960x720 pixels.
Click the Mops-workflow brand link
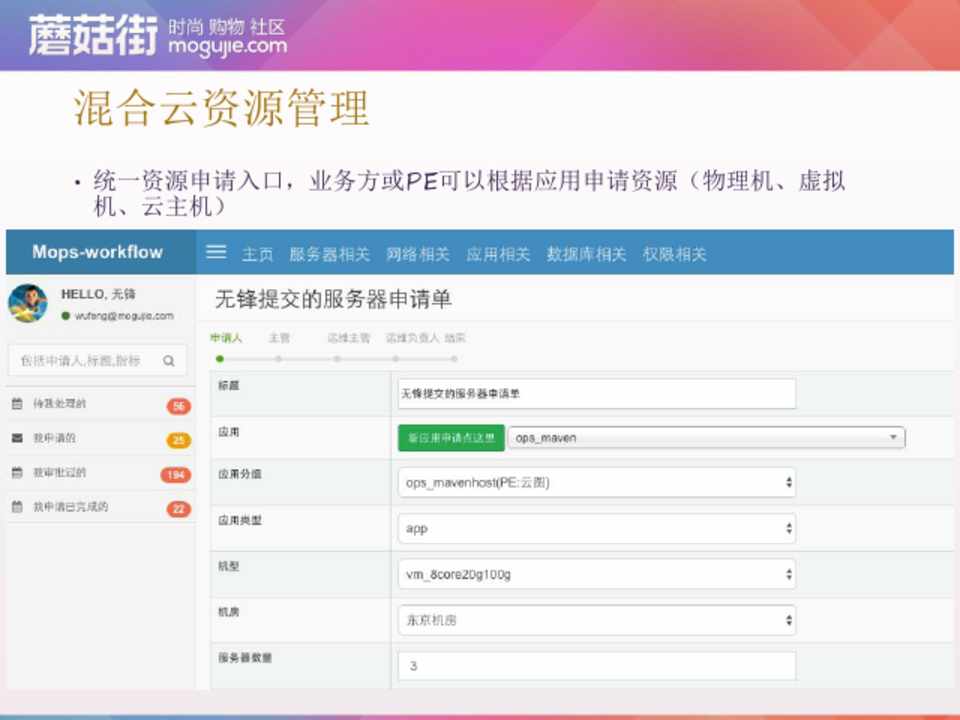click(97, 252)
